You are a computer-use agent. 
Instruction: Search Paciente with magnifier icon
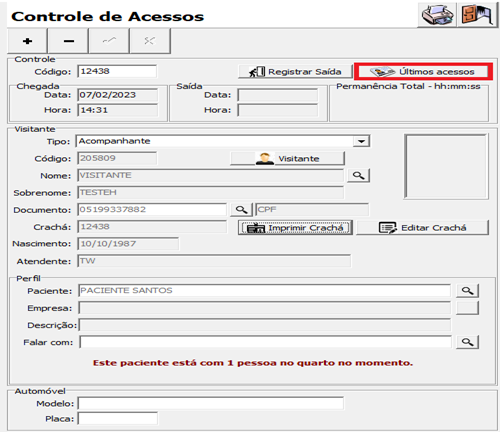[x=467, y=291]
